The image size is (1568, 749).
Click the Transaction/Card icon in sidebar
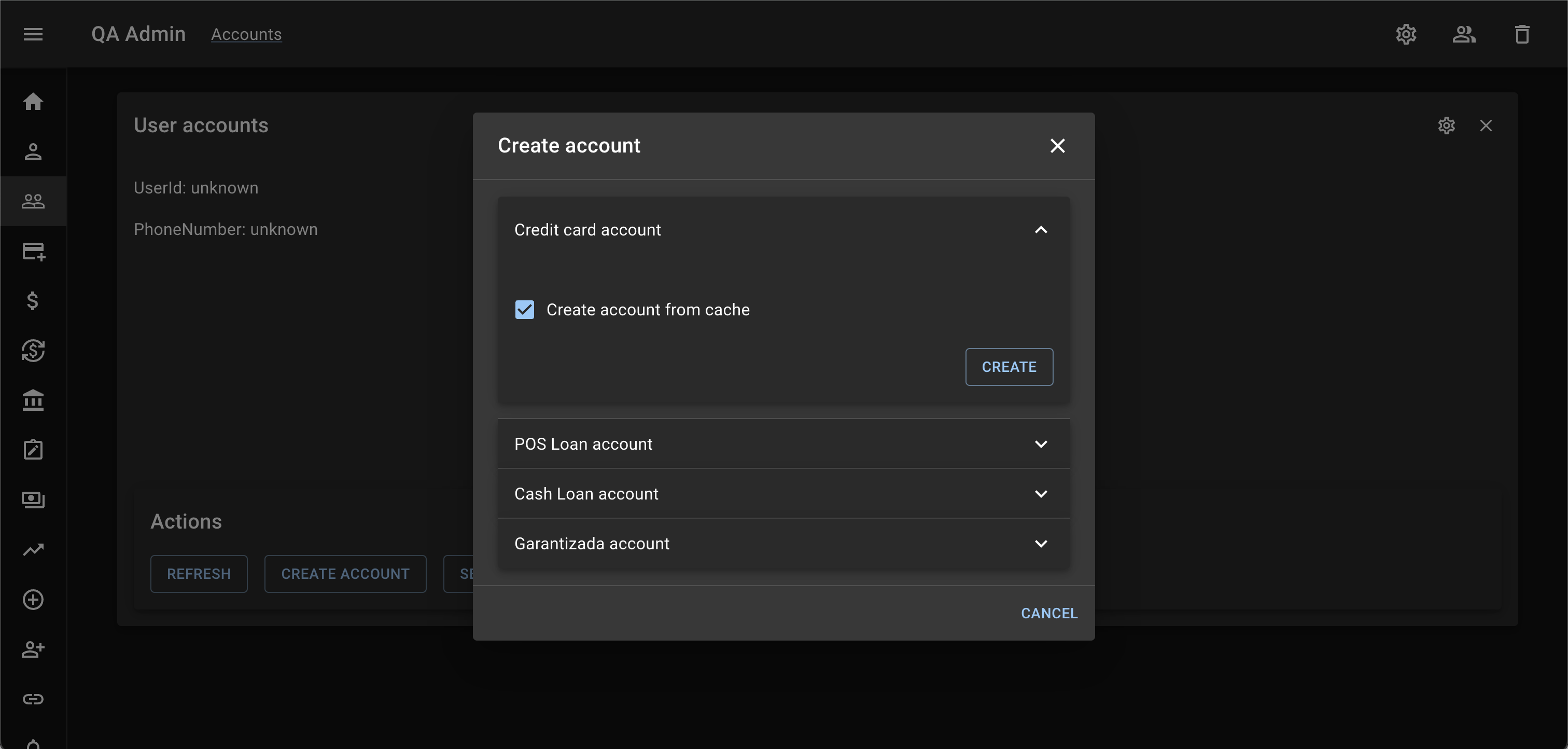pos(33,251)
